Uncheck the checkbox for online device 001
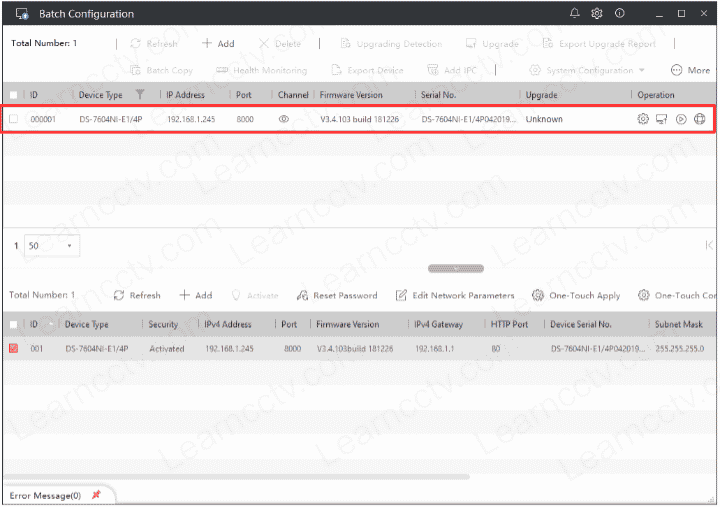This screenshot has height=507, width=720. pyautogui.click(x=13, y=349)
